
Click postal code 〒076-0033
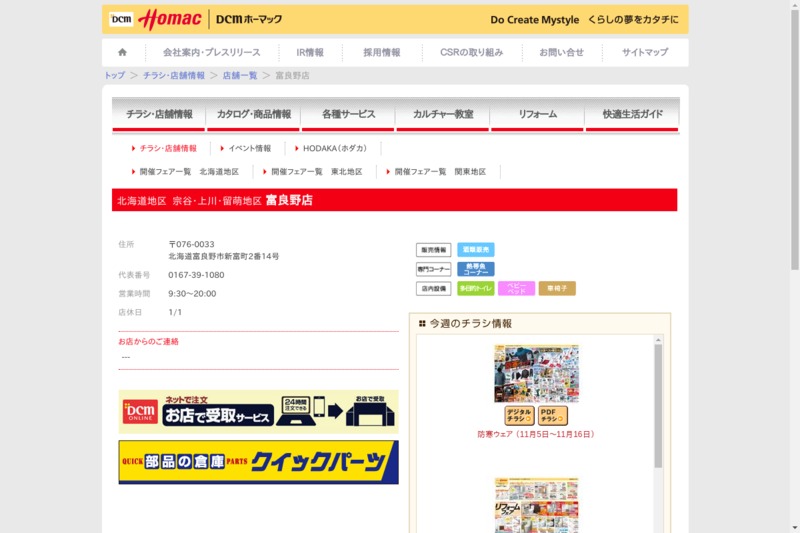click(x=191, y=244)
